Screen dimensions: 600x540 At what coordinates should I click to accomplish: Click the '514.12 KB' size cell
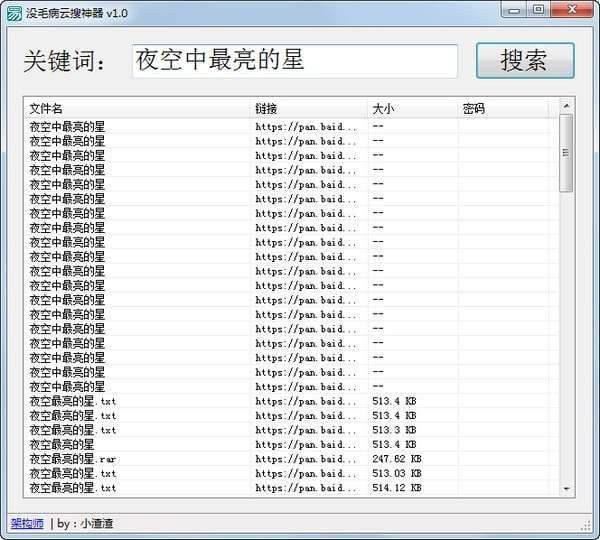point(397,488)
